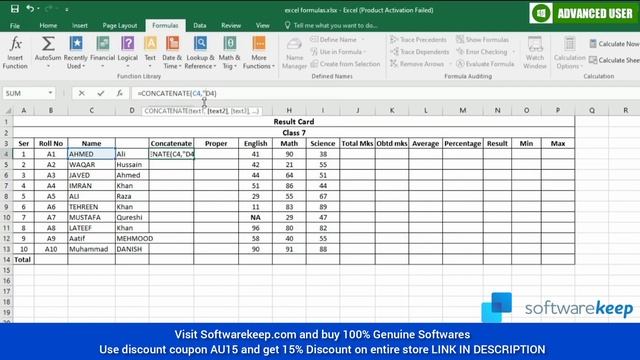The image size is (640, 360).
Task: Click the Select All corner triangle
Action: [7, 110]
